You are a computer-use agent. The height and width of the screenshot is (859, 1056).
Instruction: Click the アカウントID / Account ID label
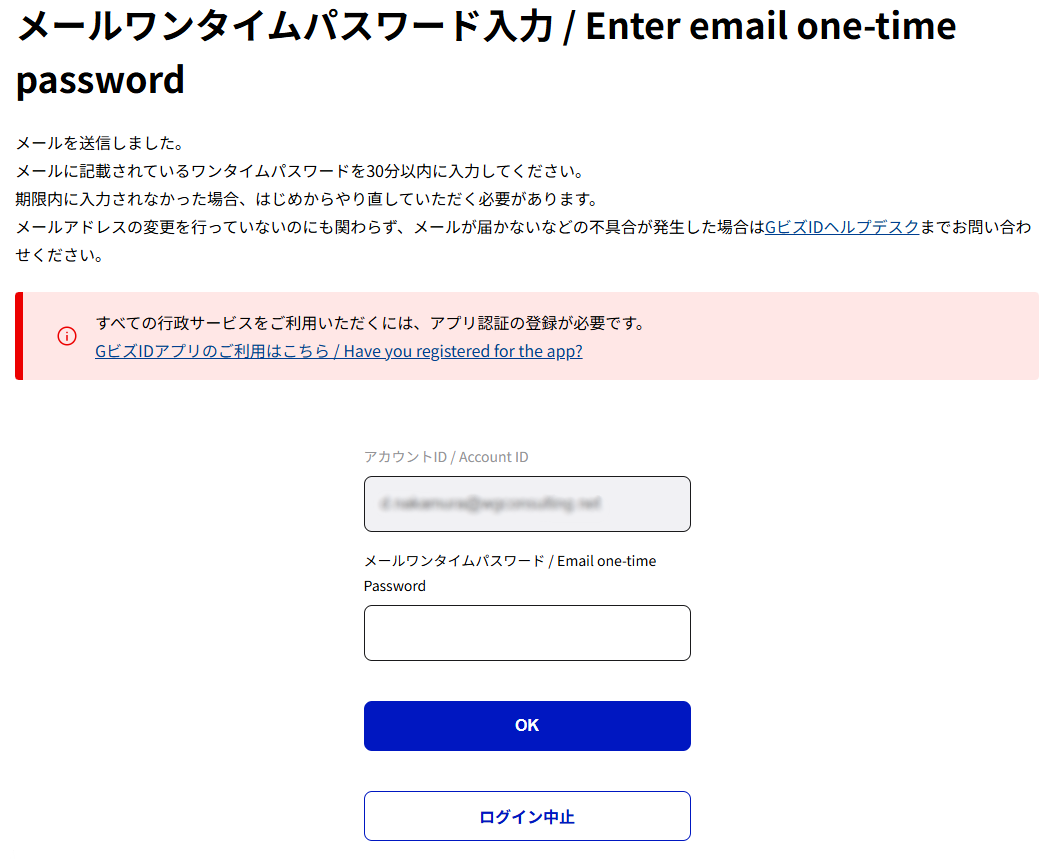point(447,456)
